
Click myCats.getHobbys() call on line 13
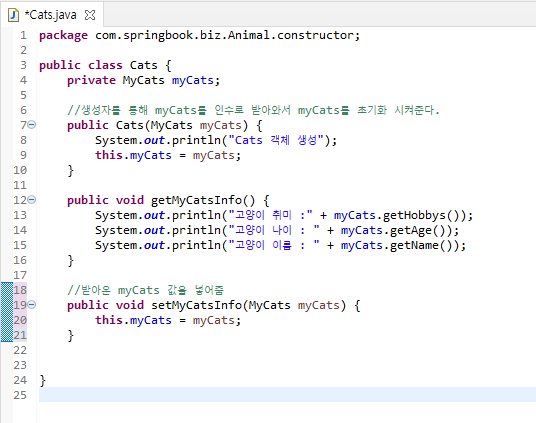[x=400, y=215]
